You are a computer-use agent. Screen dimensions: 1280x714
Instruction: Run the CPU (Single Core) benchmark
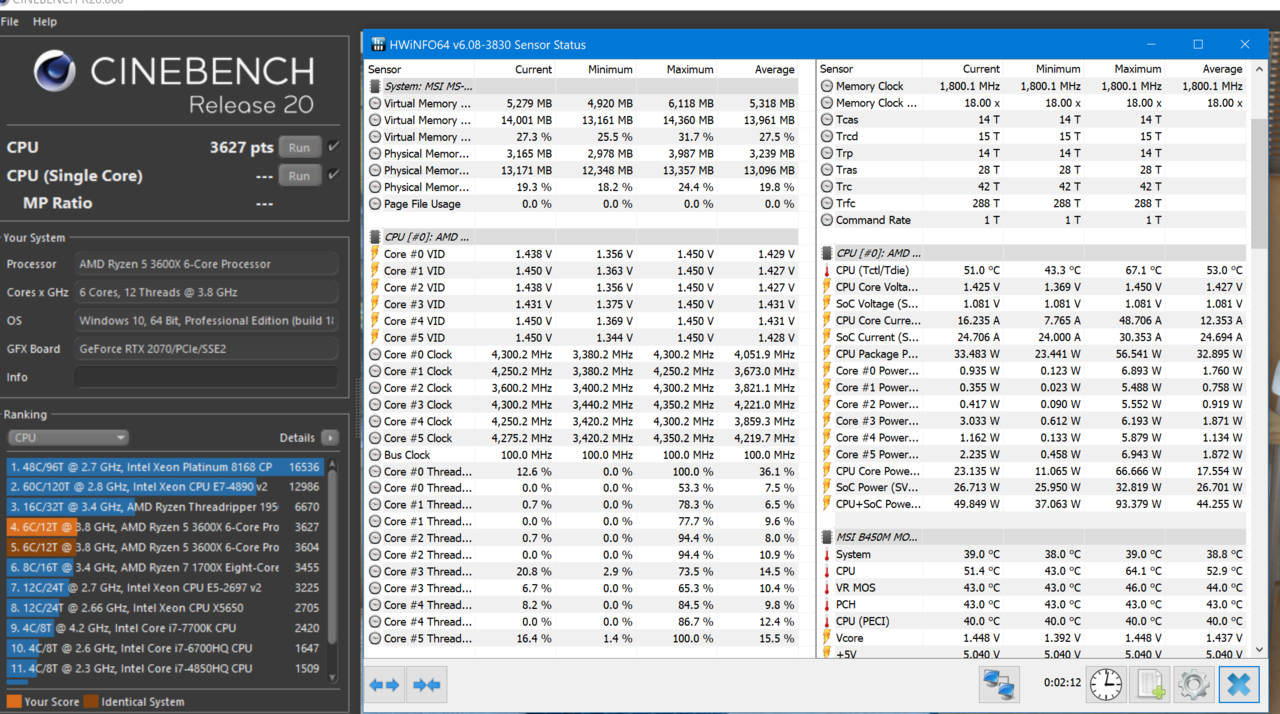299,175
